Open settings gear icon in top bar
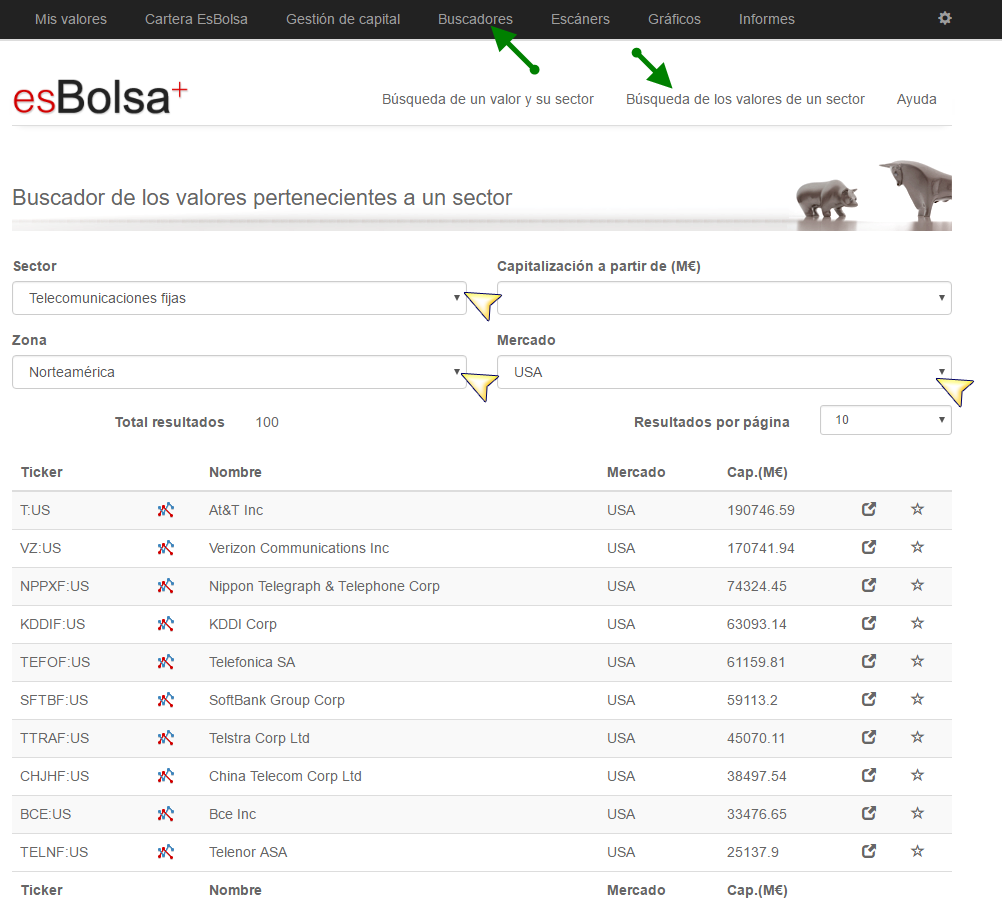 (x=944, y=18)
